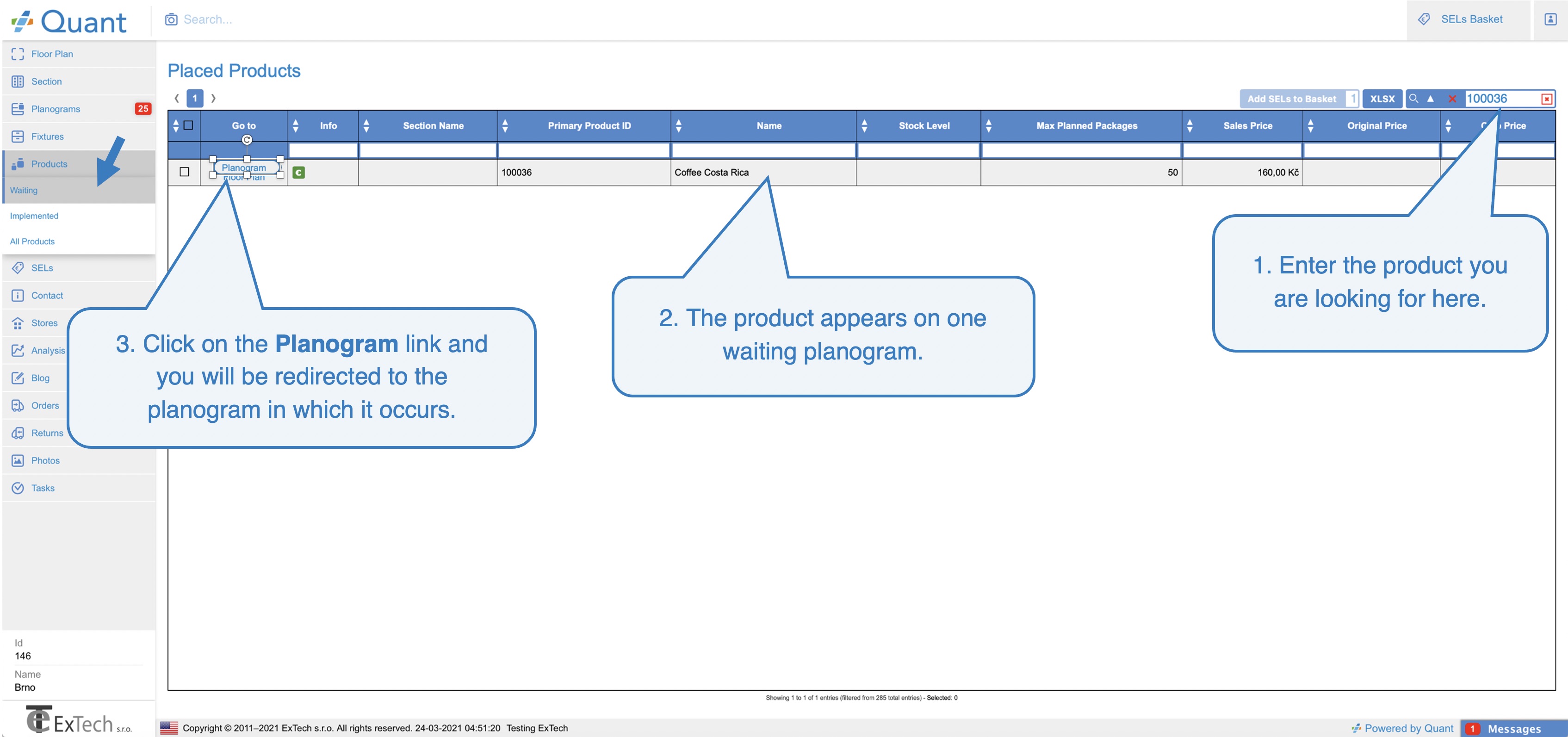Viewport: 1568px width, 737px height.
Task: Sort by the Primary Product ID arrows
Action: 505,126
